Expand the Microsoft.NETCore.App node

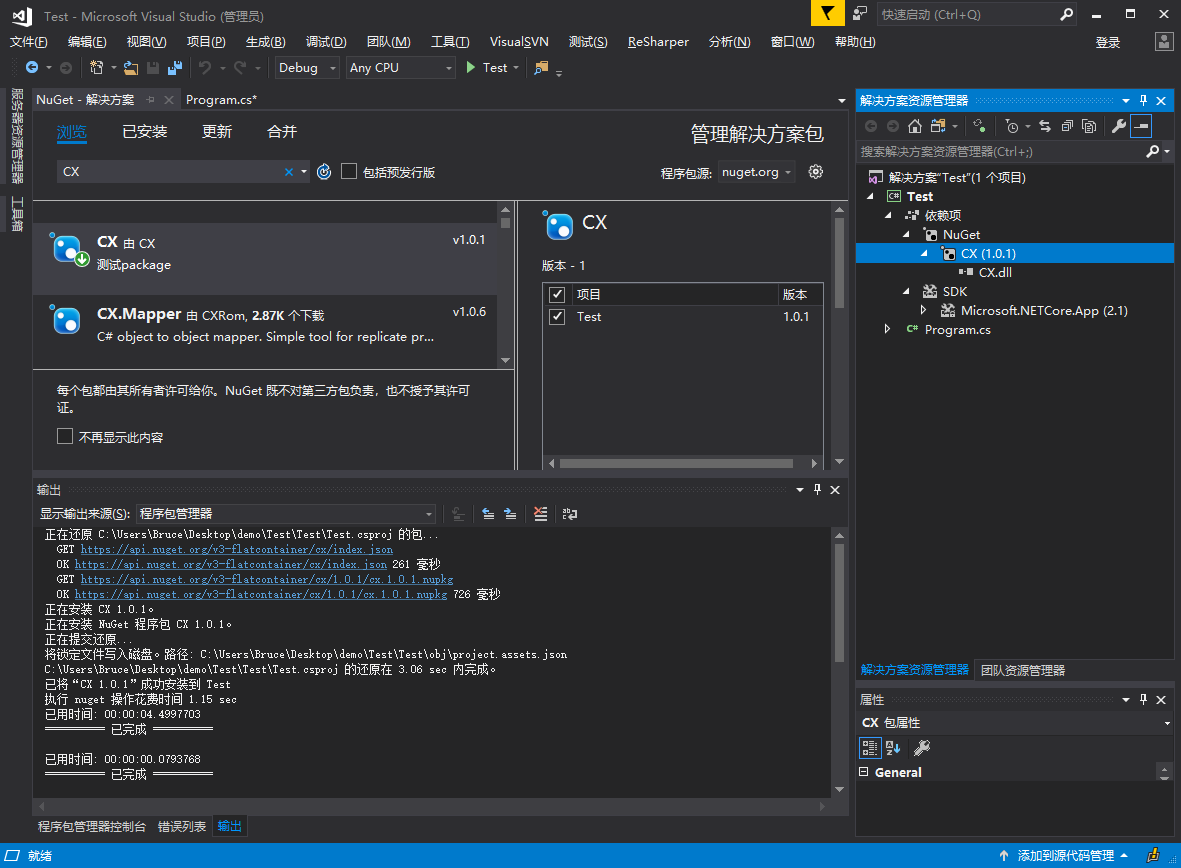tap(924, 310)
